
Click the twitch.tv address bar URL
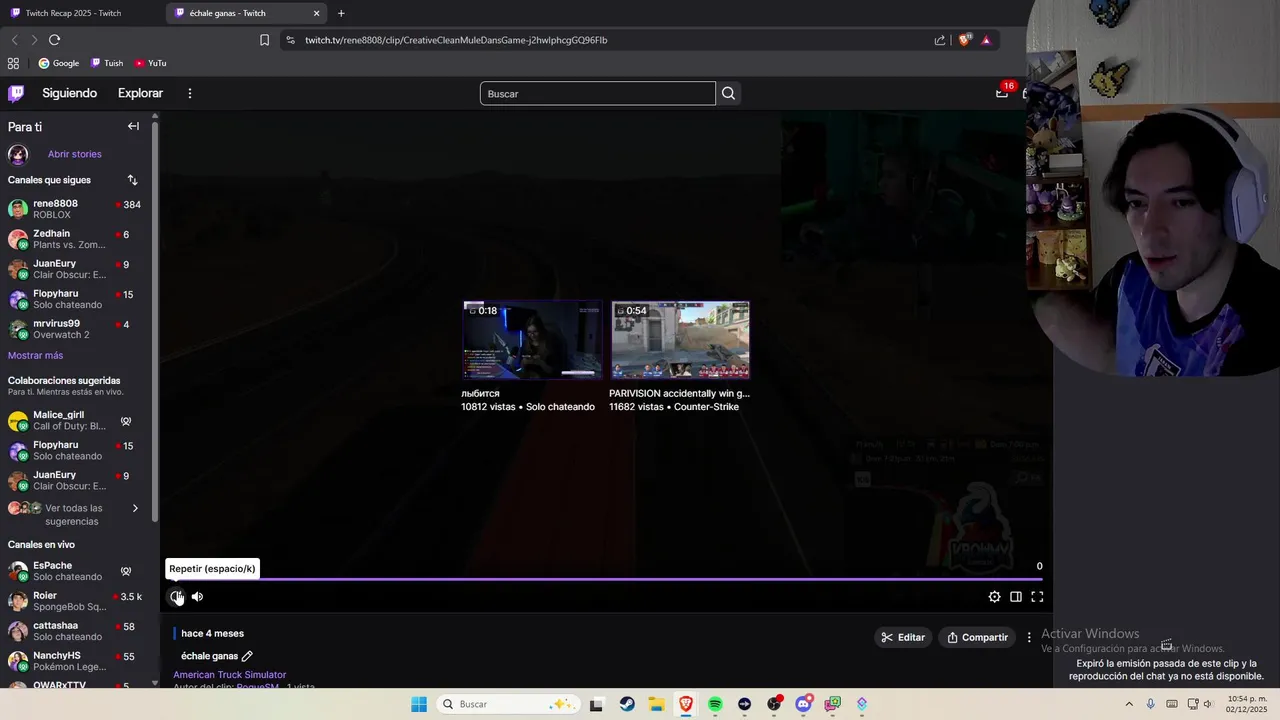point(456,40)
